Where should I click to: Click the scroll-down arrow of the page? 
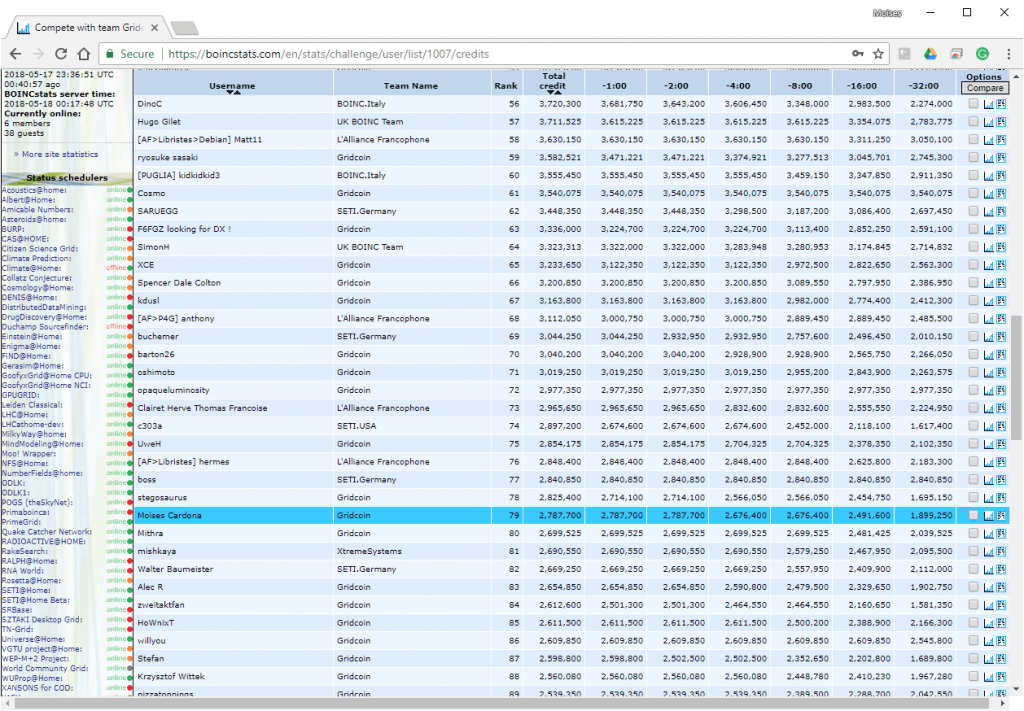(x=1016, y=689)
